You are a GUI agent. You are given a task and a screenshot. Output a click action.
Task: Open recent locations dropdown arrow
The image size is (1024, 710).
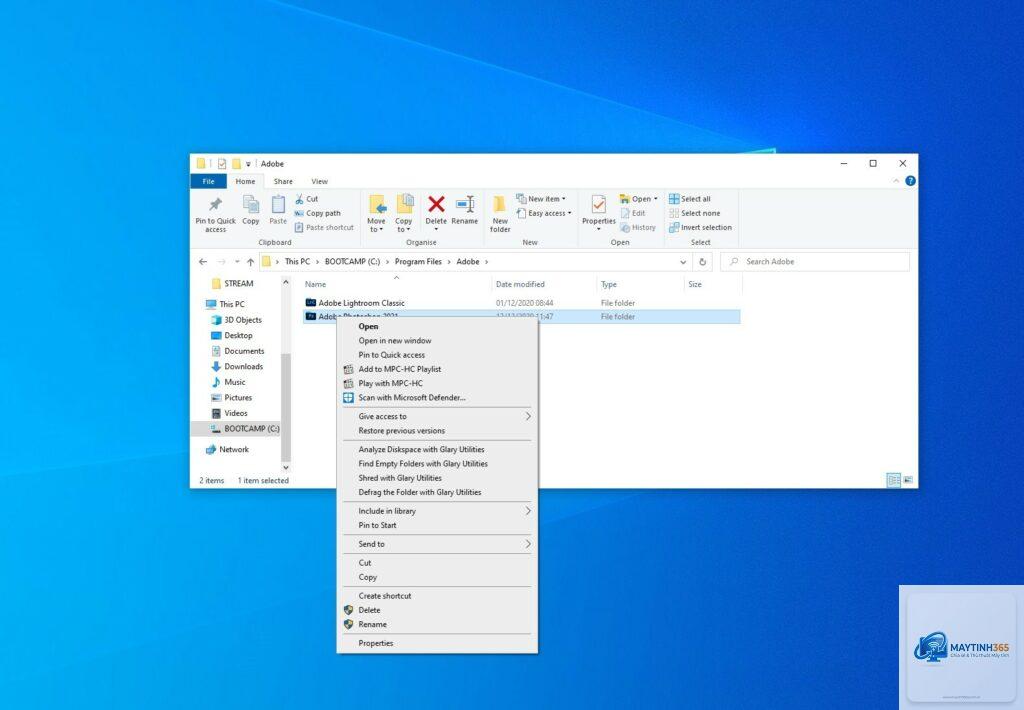coord(237,261)
